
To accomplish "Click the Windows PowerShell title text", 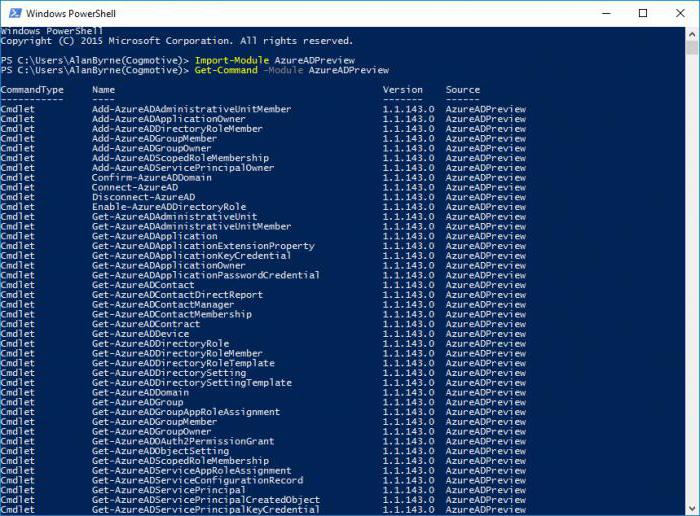I will point(71,13).
